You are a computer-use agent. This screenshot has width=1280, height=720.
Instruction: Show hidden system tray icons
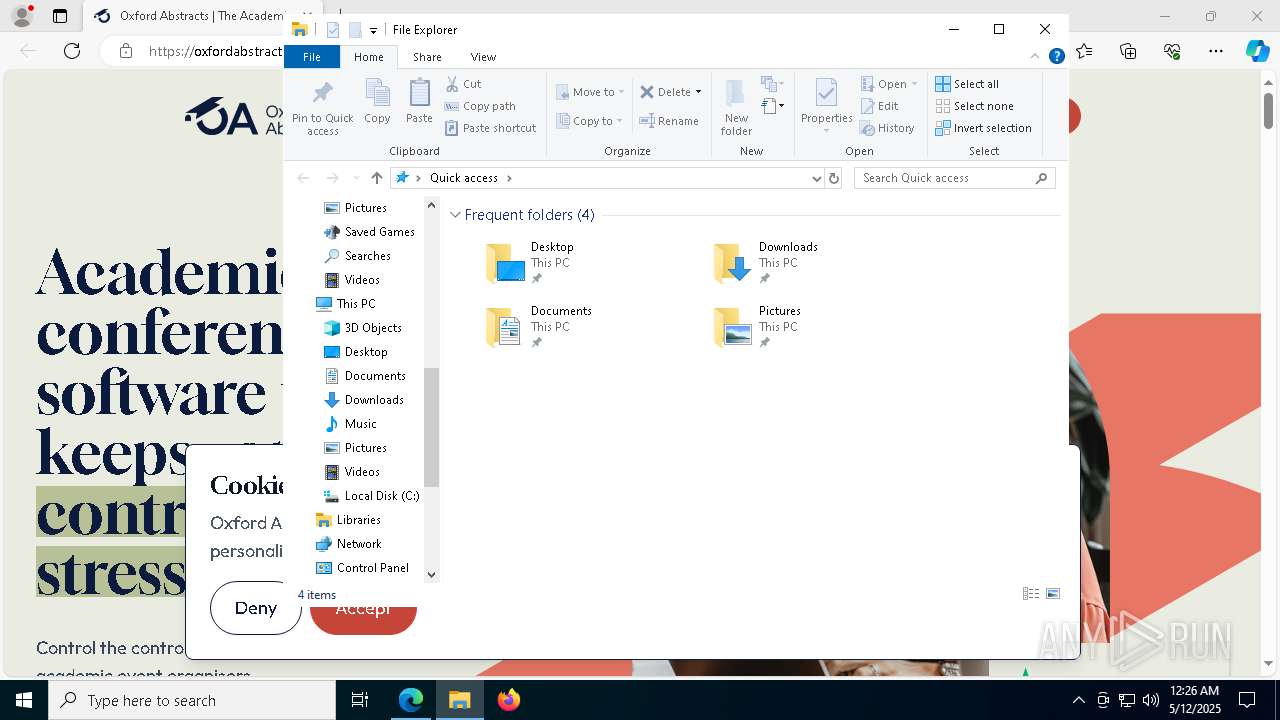tap(1078, 700)
